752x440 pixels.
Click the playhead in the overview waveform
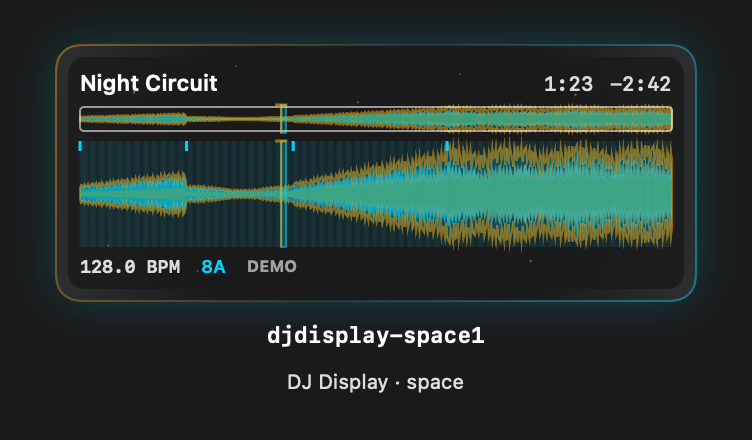pyautogui.click(x=283, y=119)
